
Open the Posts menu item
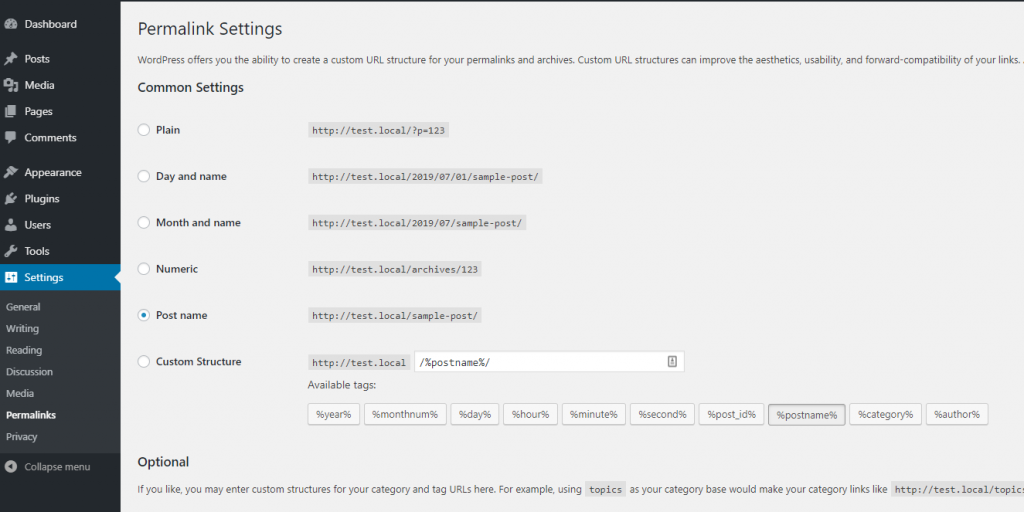pos(60,59)
